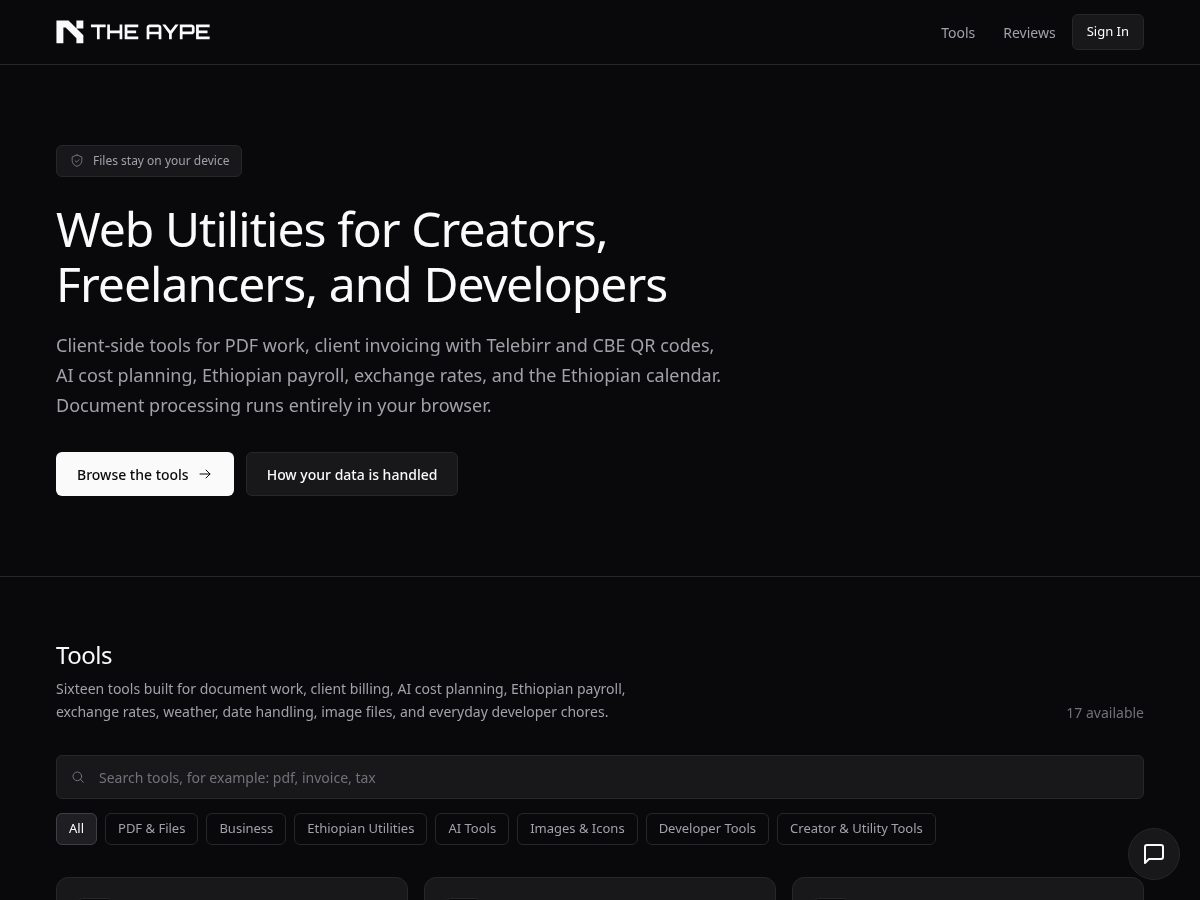Click the Files stay on your device badge
1200x900 pixels.
coord(149,161)
